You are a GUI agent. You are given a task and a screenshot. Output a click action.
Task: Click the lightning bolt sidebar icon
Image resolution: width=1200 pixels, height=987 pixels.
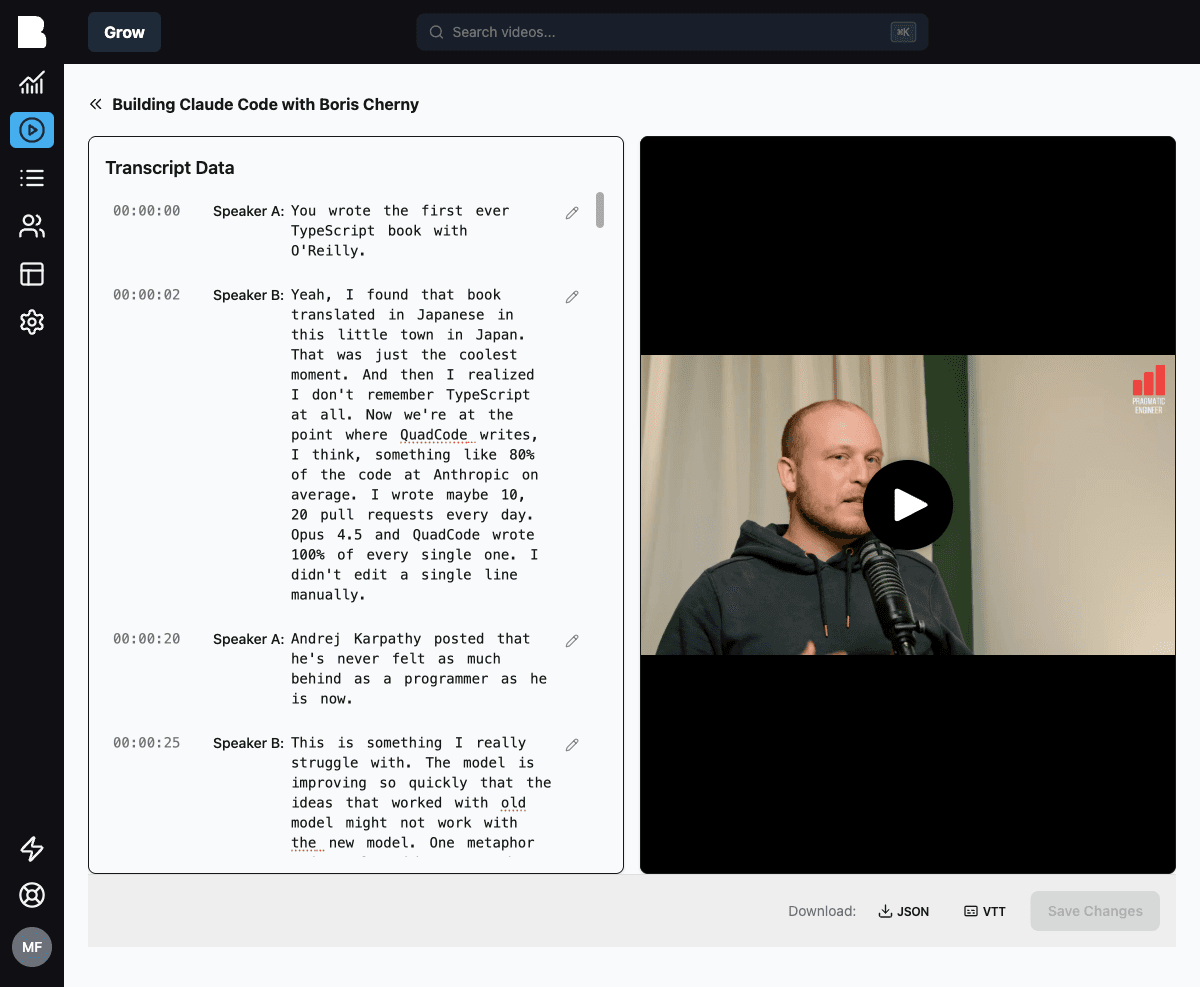click(x=32, y=849)
